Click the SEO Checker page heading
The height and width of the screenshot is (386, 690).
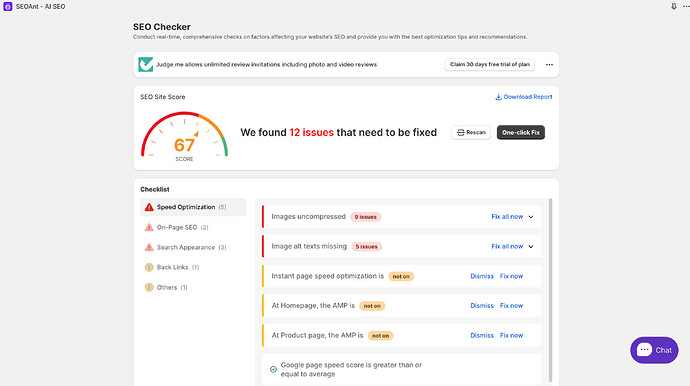click(162, 27)
